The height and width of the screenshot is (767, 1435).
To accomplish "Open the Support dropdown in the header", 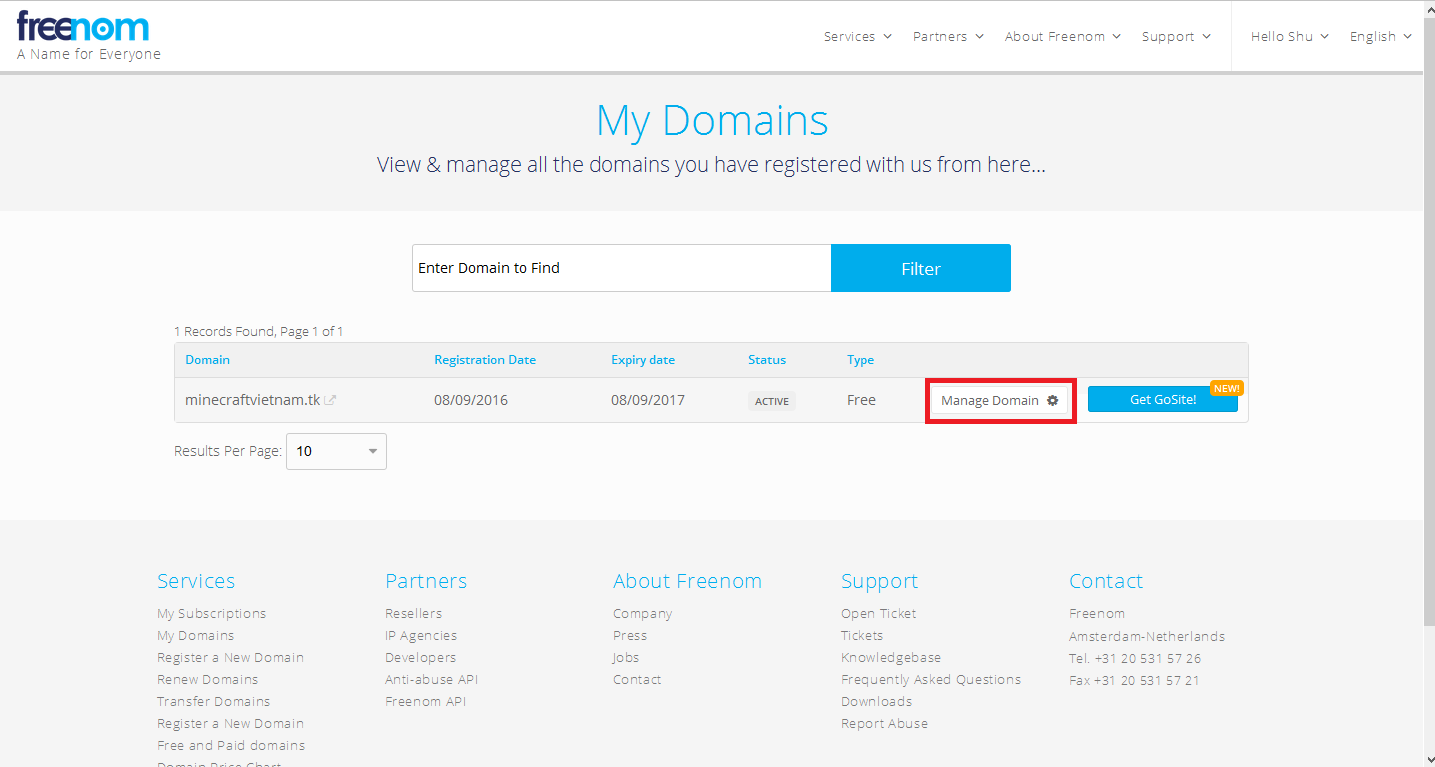I will click(1176, 36).
